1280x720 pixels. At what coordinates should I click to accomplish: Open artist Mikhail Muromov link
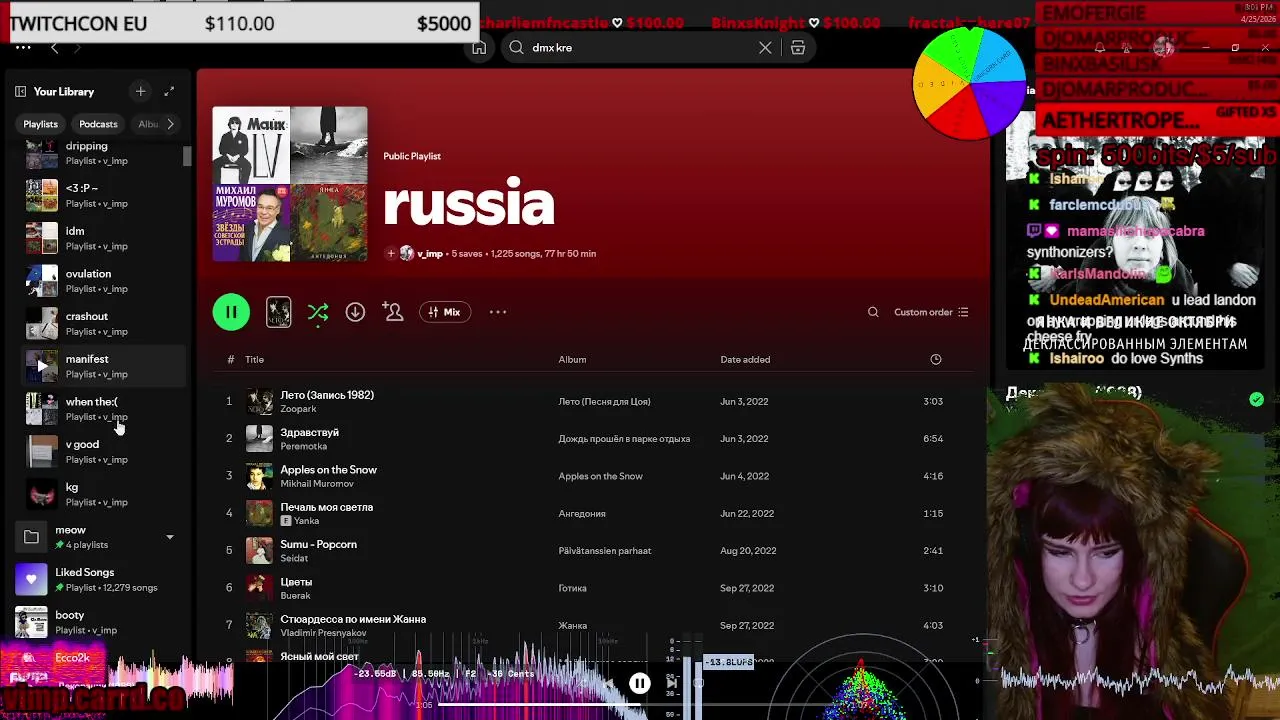coord(317,484)
